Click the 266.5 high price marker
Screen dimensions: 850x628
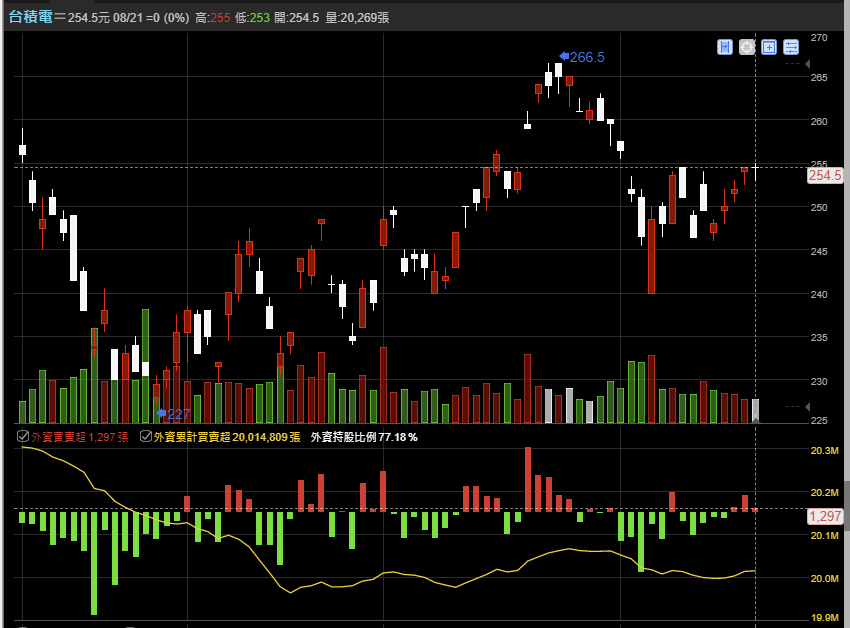(x=582, y=57)
